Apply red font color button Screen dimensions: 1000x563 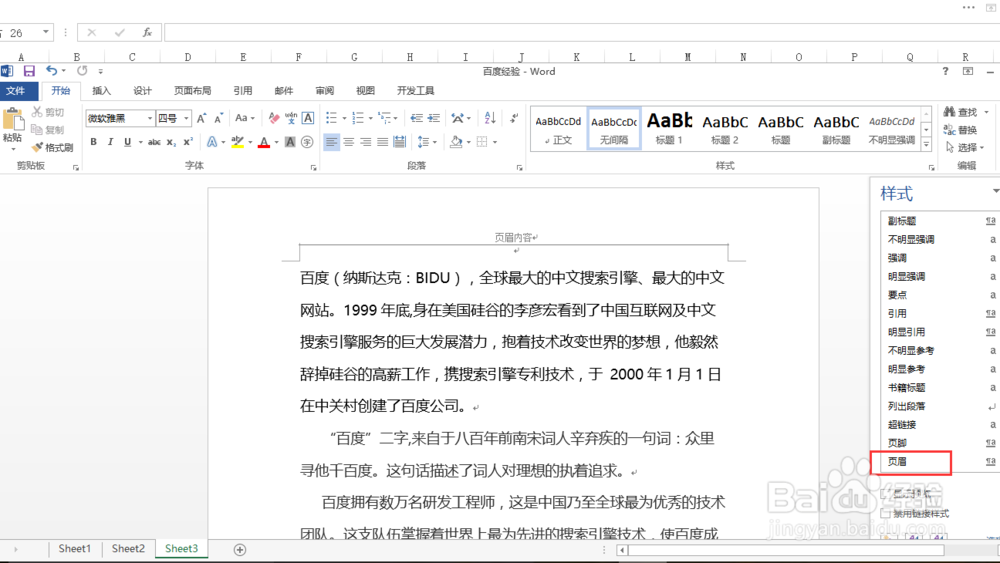pos(264,142)
